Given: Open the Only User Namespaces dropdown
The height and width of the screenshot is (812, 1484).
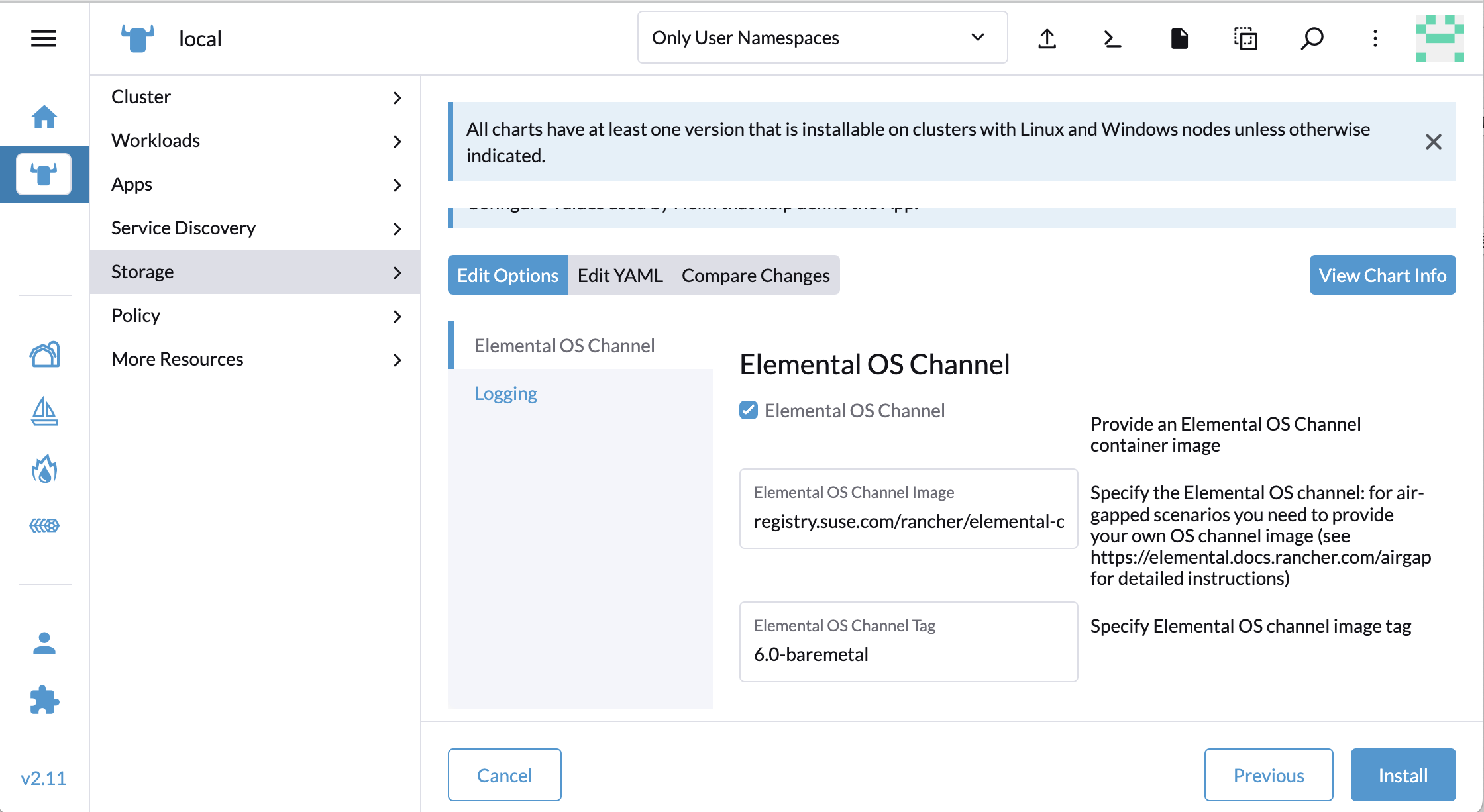Looking at the screenshot, I should click(822, 38).
